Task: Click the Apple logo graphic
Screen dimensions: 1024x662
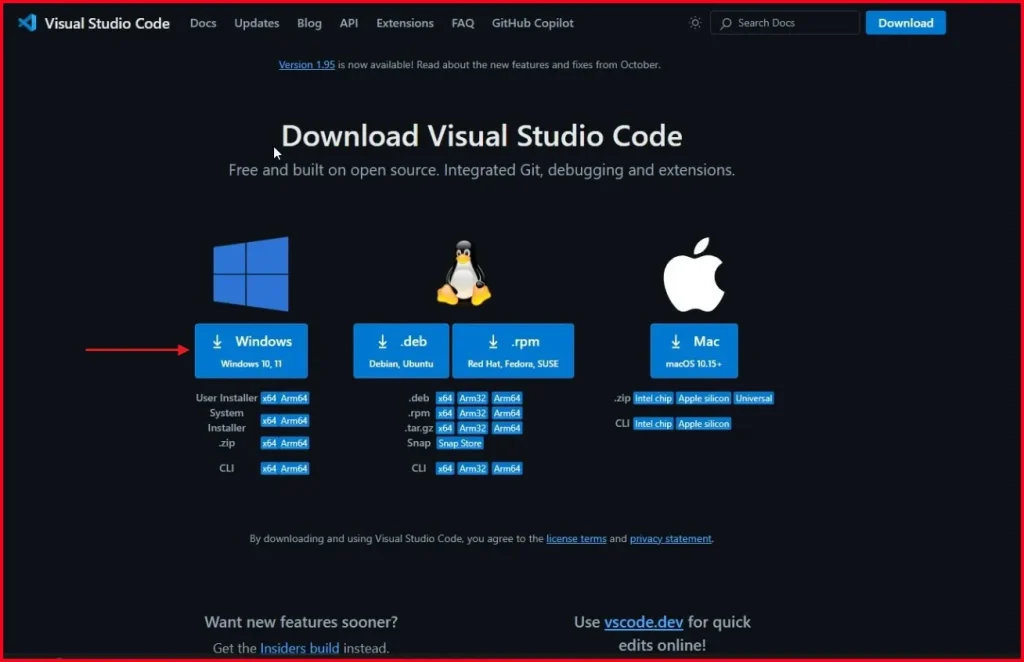Action: click(694, 274)
